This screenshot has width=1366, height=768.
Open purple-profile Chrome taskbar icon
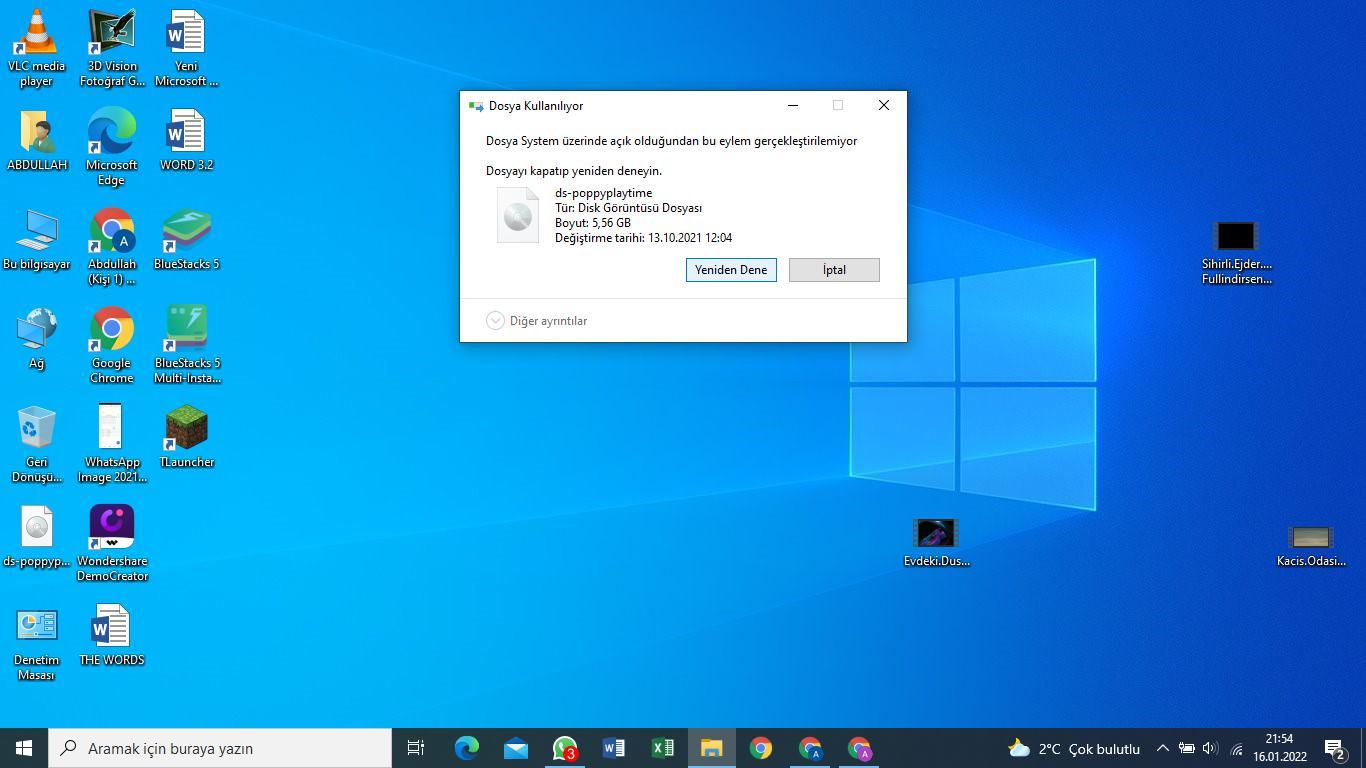[x=859, y=748]
